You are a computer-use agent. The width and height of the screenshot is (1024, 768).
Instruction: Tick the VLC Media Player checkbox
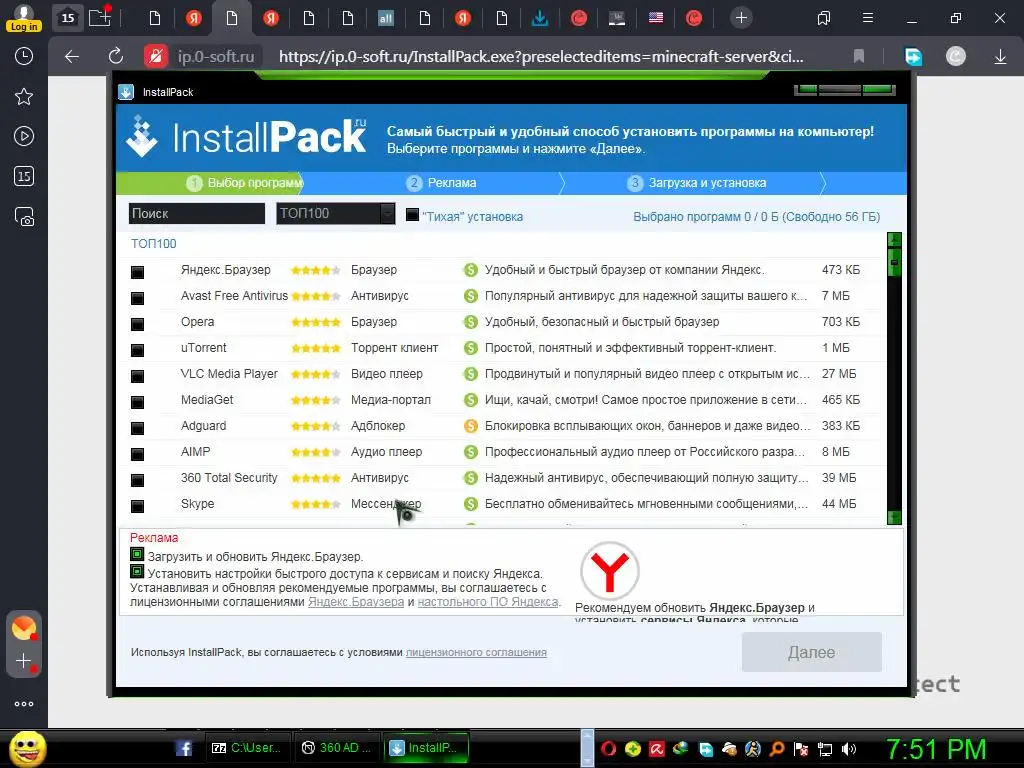click(x=137, y=376)
